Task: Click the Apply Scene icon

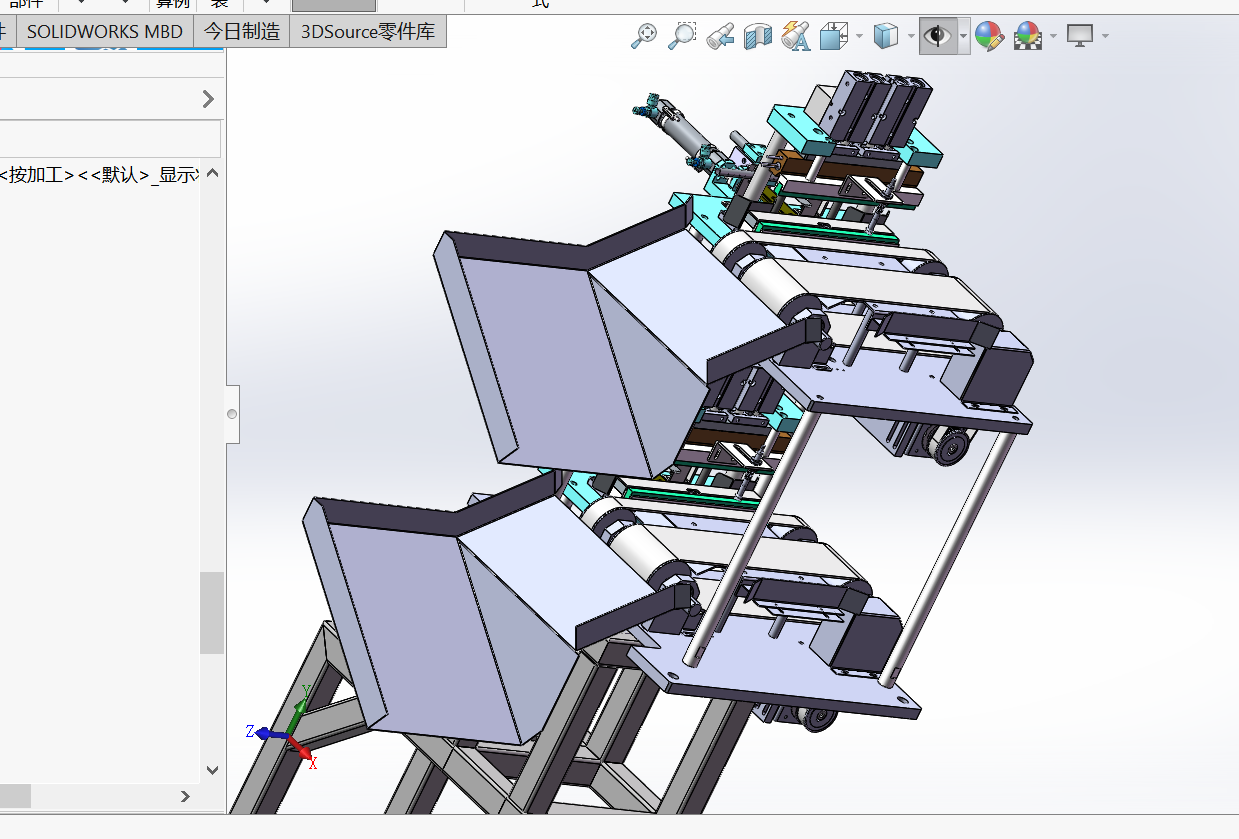Action: point(1027,37)
